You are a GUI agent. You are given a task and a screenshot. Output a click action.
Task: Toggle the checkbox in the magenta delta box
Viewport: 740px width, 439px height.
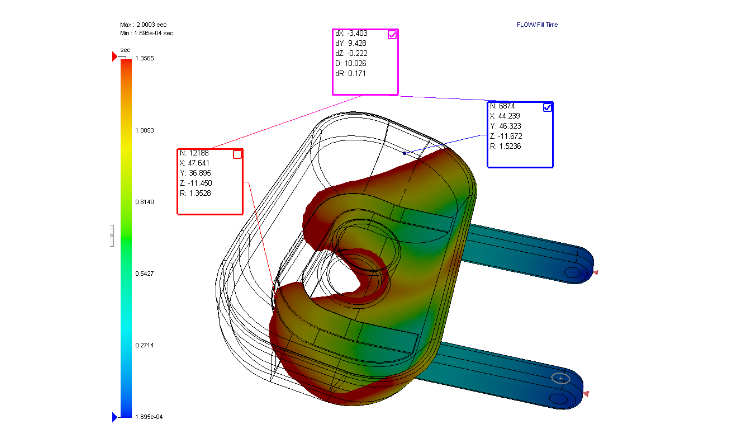coord(392,35)
